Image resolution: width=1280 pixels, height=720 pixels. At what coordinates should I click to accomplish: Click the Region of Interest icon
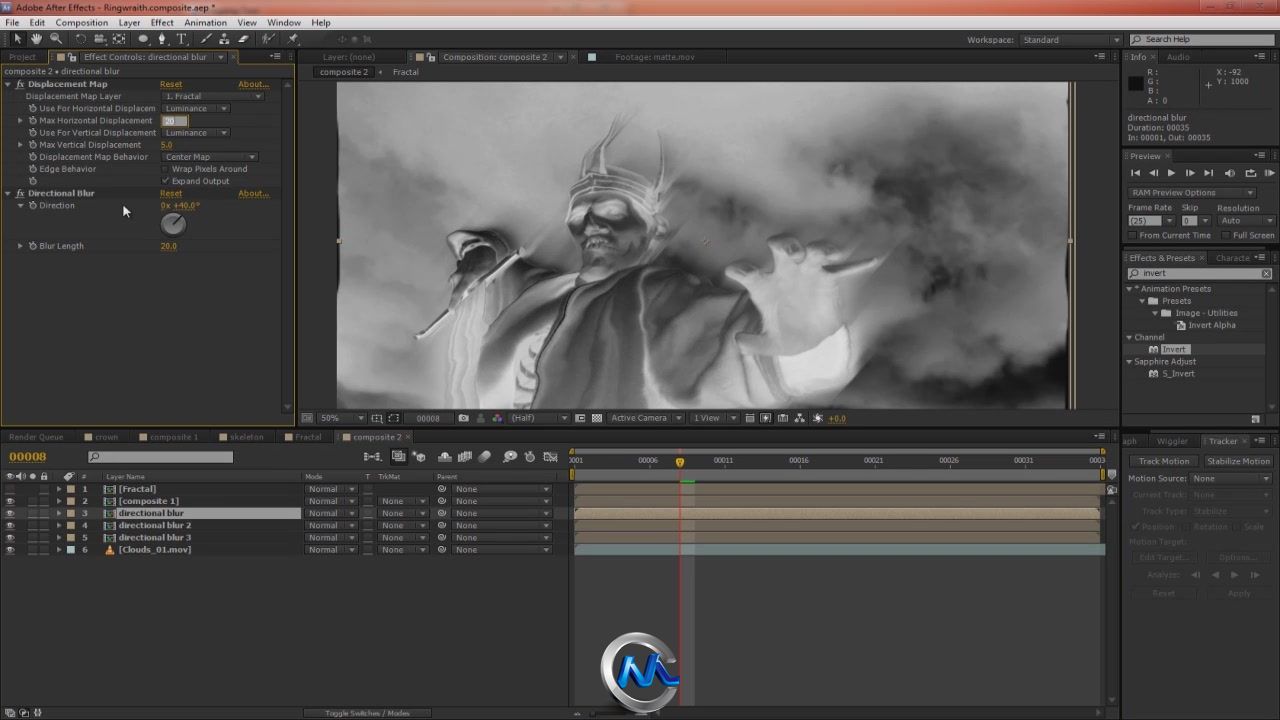[x=580, y=418]
